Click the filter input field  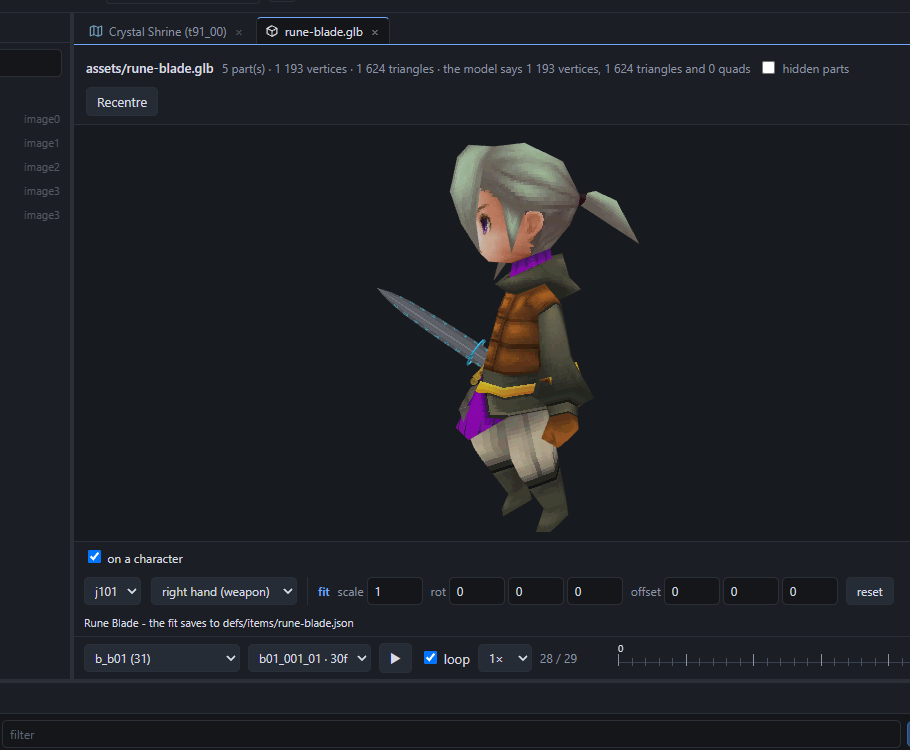(x=451, y=734)
